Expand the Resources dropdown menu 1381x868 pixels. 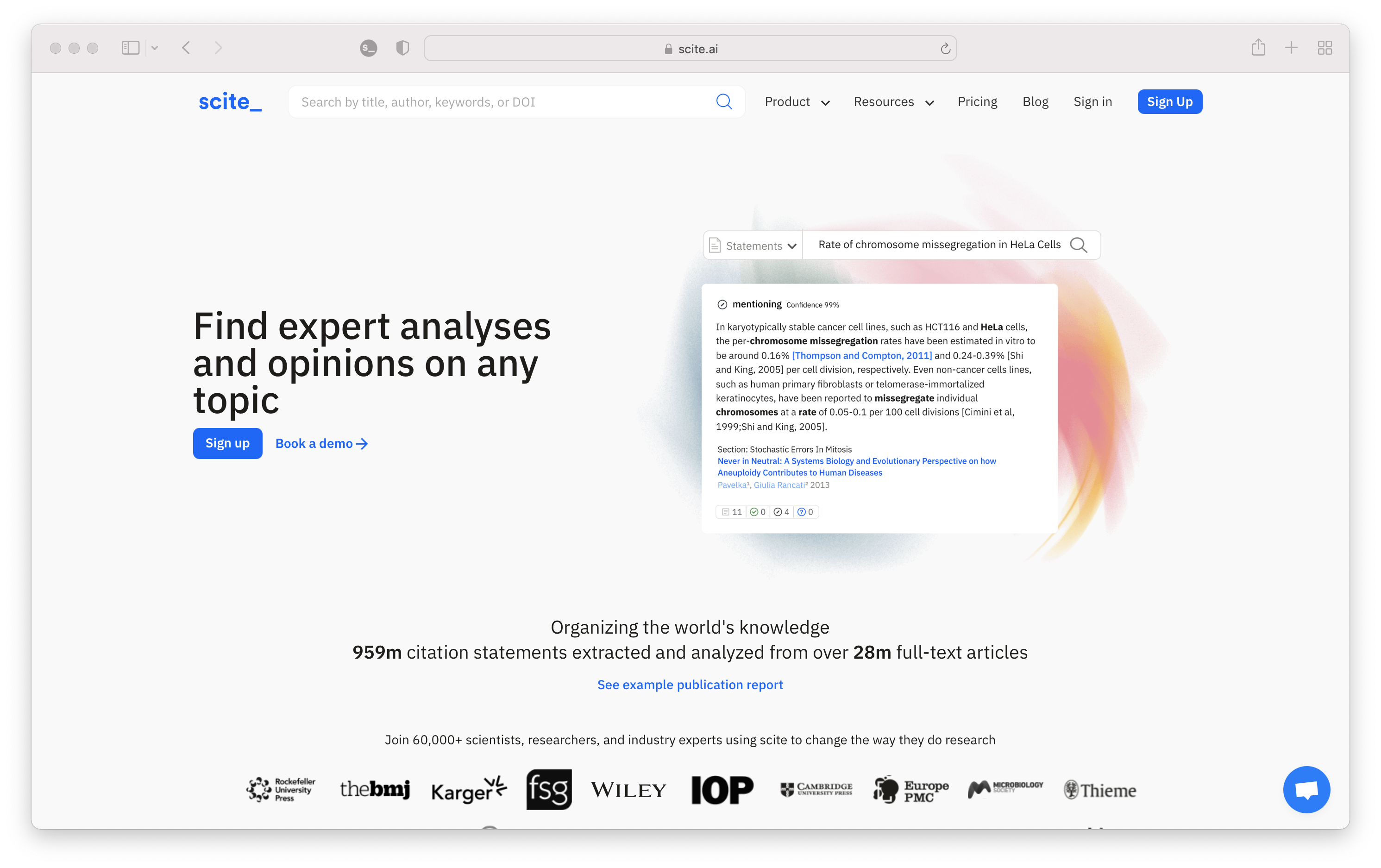click(893, 102)
